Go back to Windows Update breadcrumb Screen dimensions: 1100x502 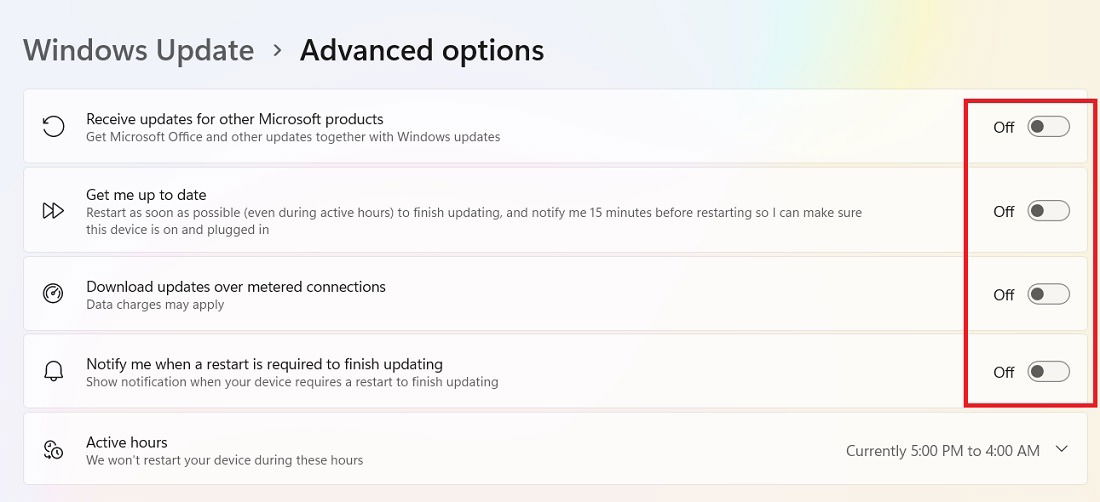(x=138, y=50)
